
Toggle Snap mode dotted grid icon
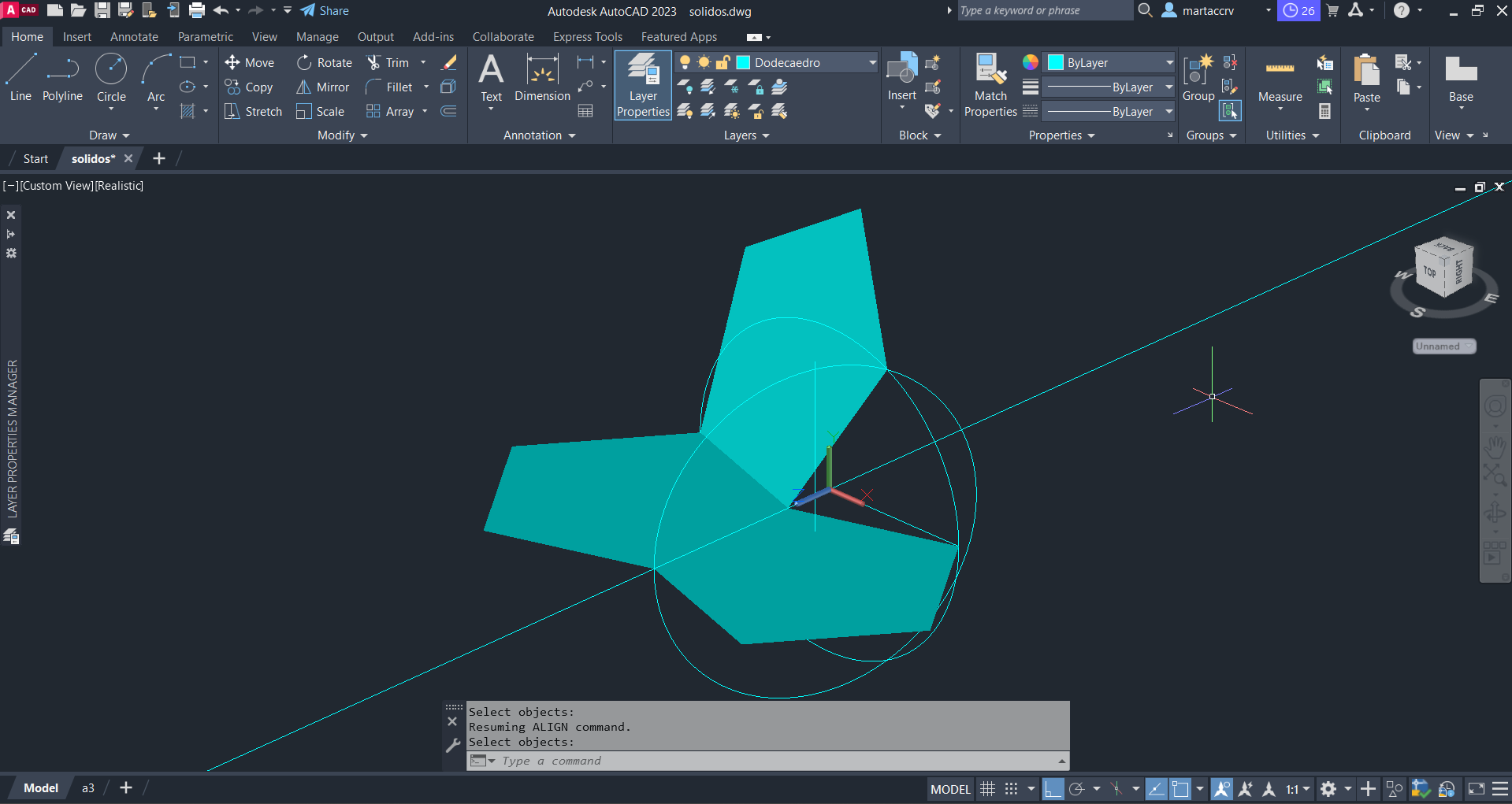point(1012,789)
